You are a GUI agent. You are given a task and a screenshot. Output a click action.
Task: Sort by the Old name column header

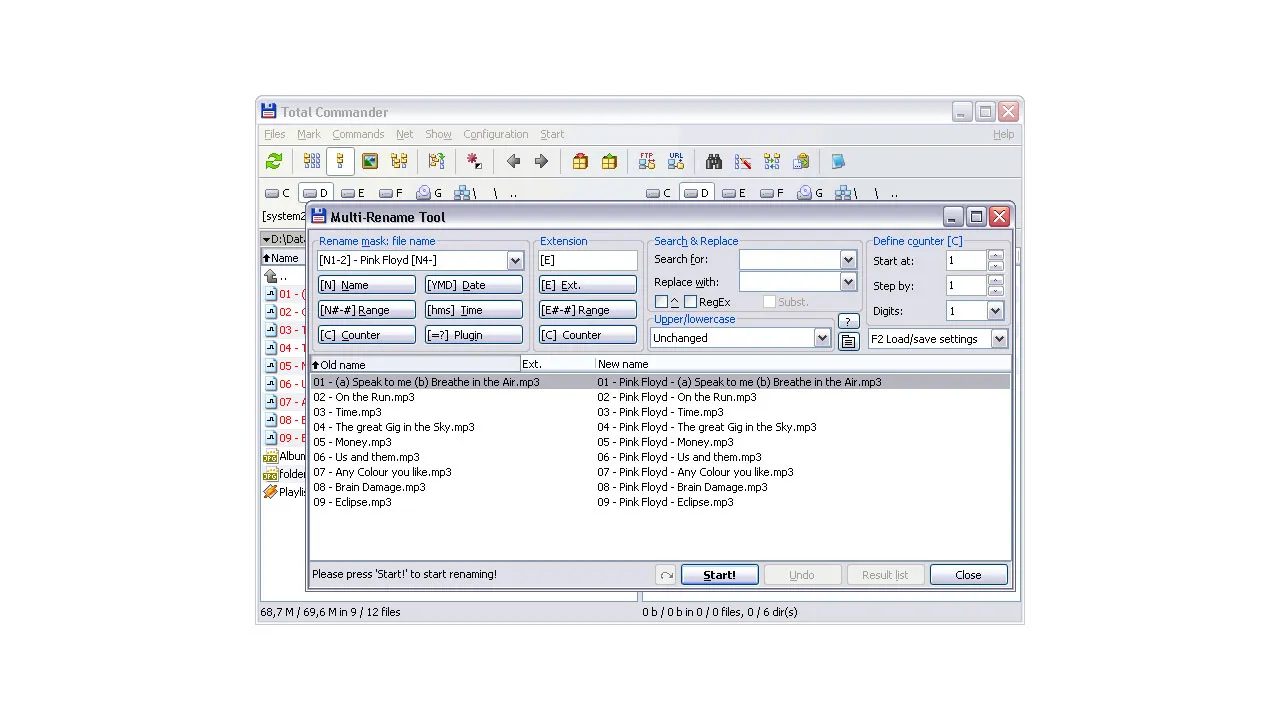point(415,365)
